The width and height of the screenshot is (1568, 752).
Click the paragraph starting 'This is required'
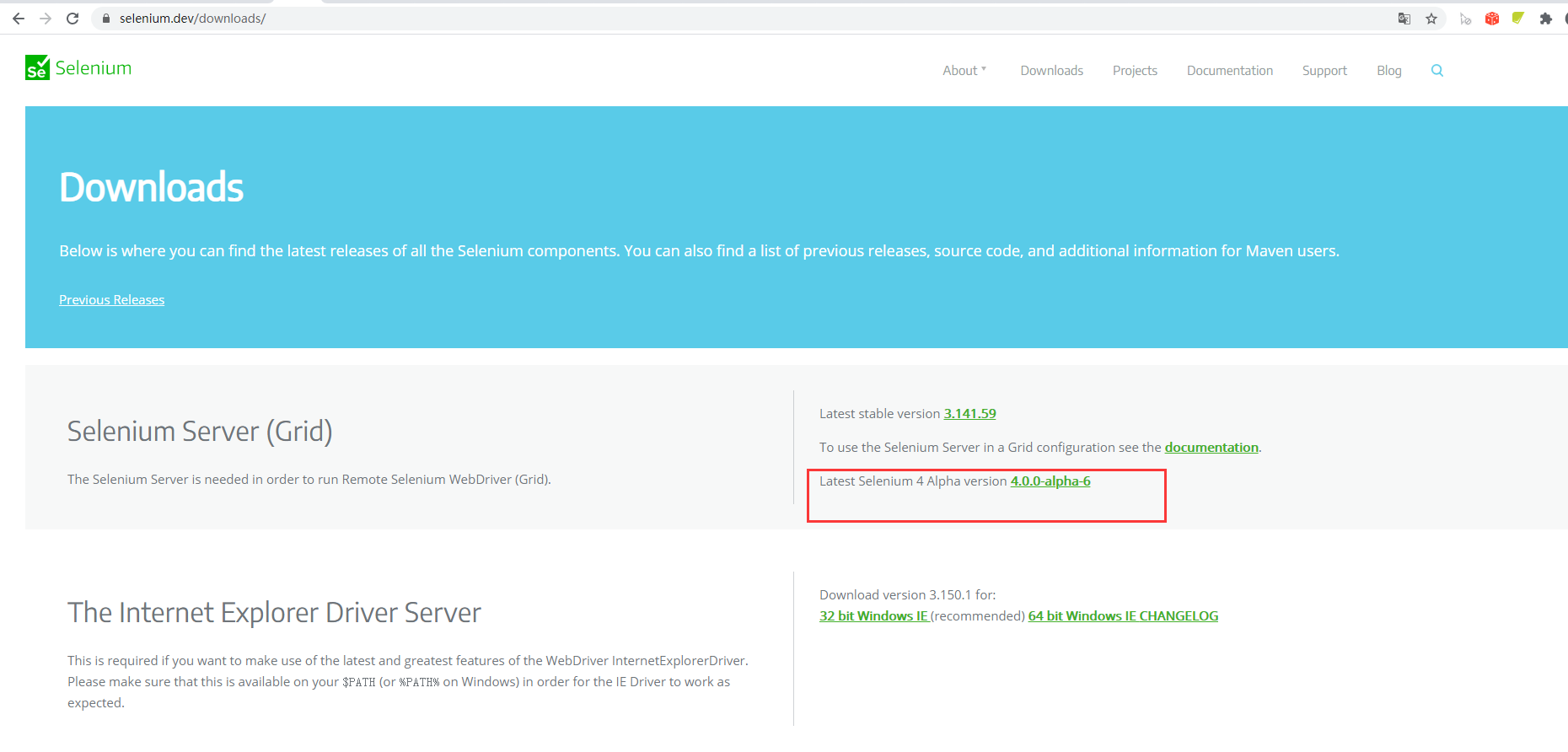click(408, 682)
